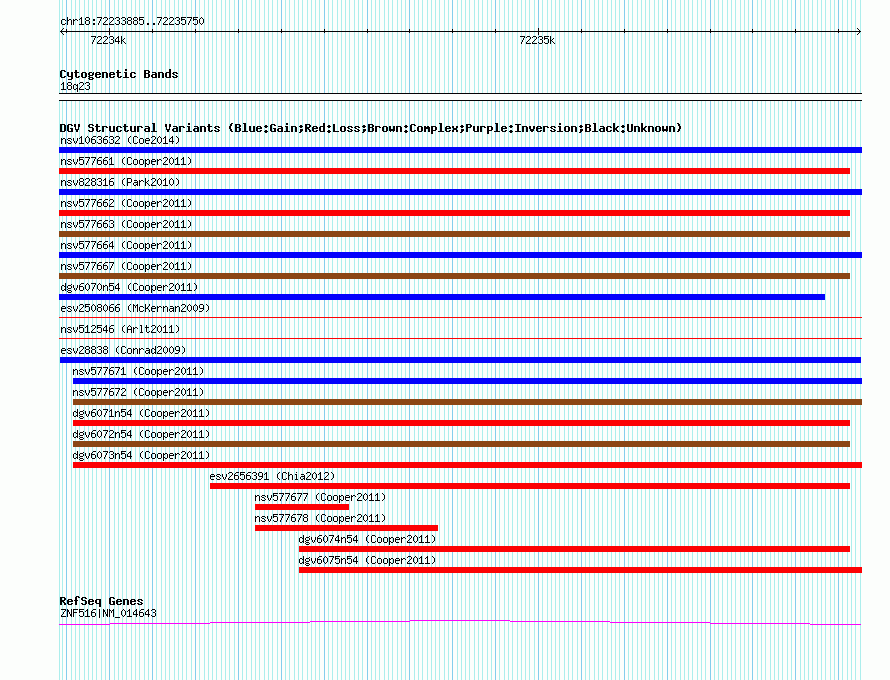This screenshot has height=680, width=890.
Task: Click the nsv512546 (Arlt2011) label
Action: (120, 329)
